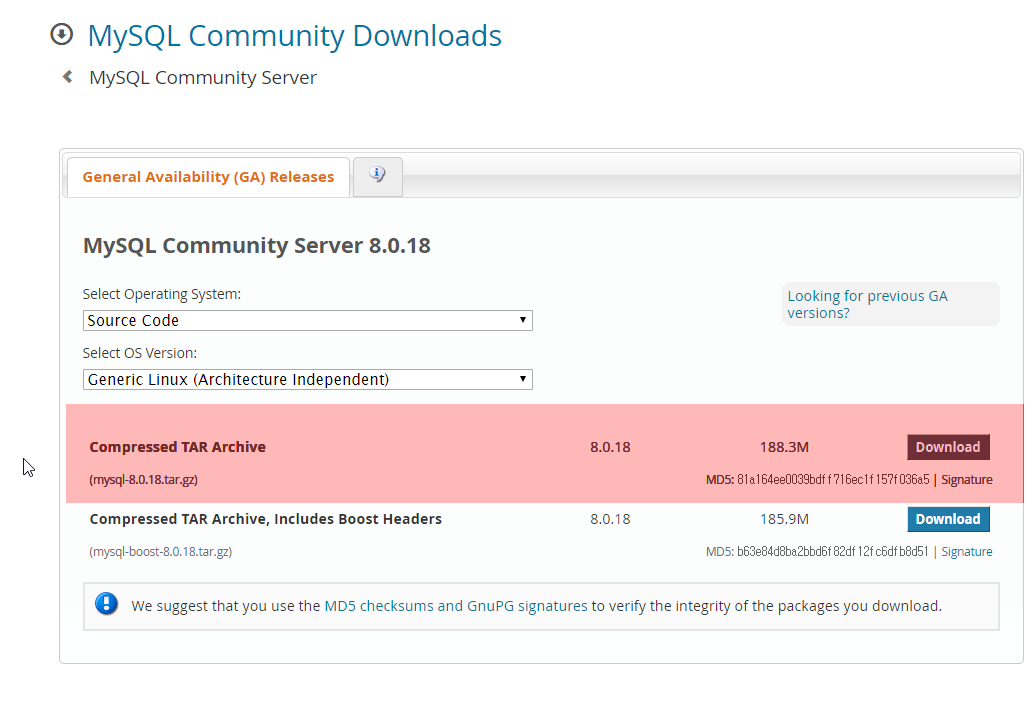The image size is (1036, 727).
Task: Open Looking for previous GA versions link
Action: coord(867,304)
